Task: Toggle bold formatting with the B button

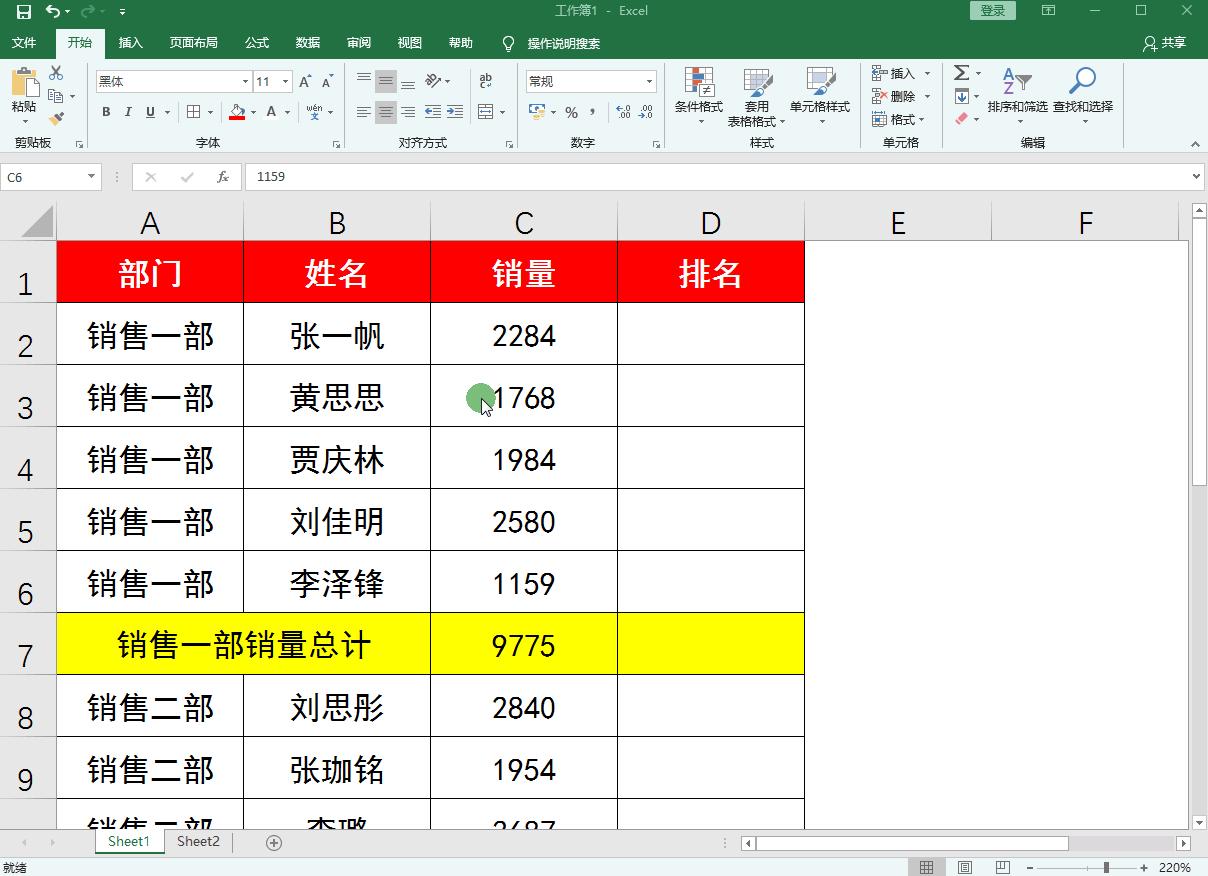Action: click(x=105, y=112)
